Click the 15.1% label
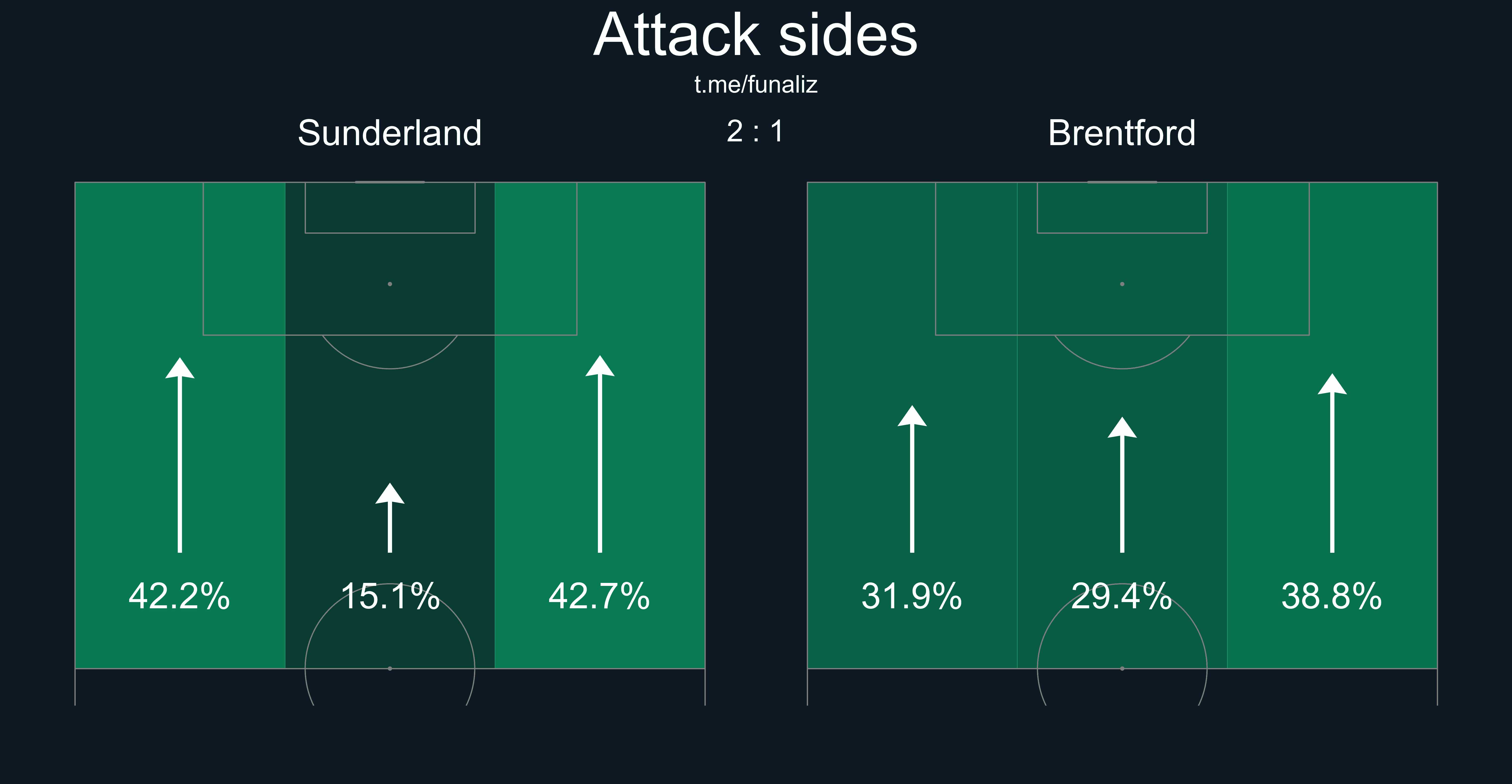This screenshot has width=1512, height=784. [390, 596]
